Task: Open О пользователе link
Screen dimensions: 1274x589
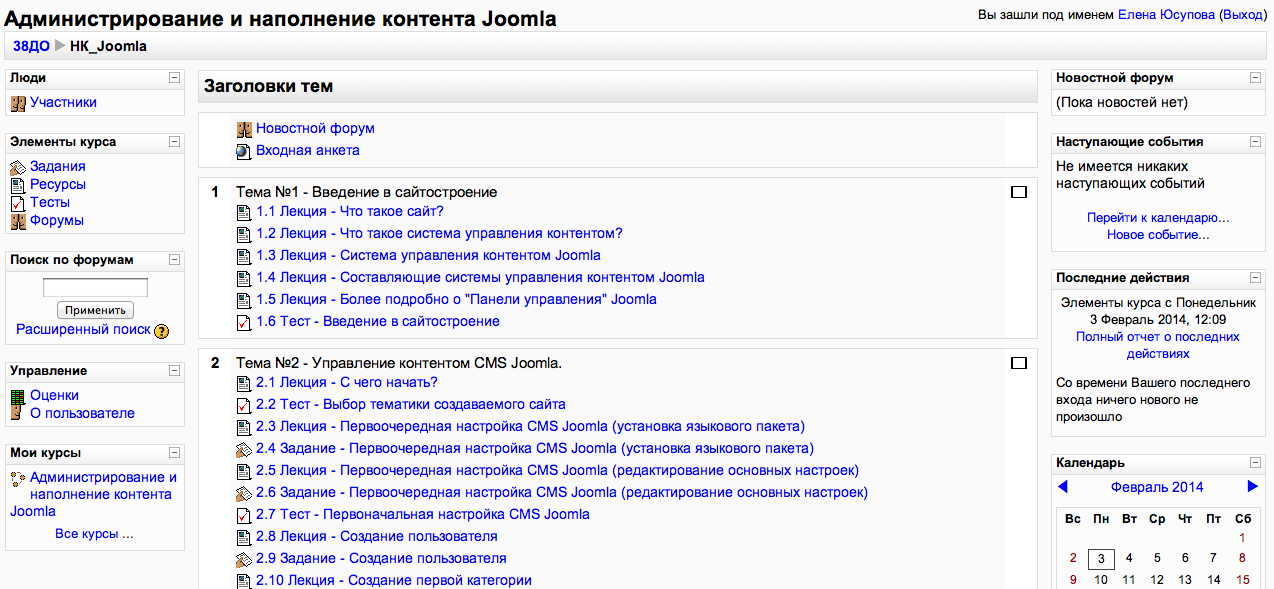Action: click(x=82, y=413)
